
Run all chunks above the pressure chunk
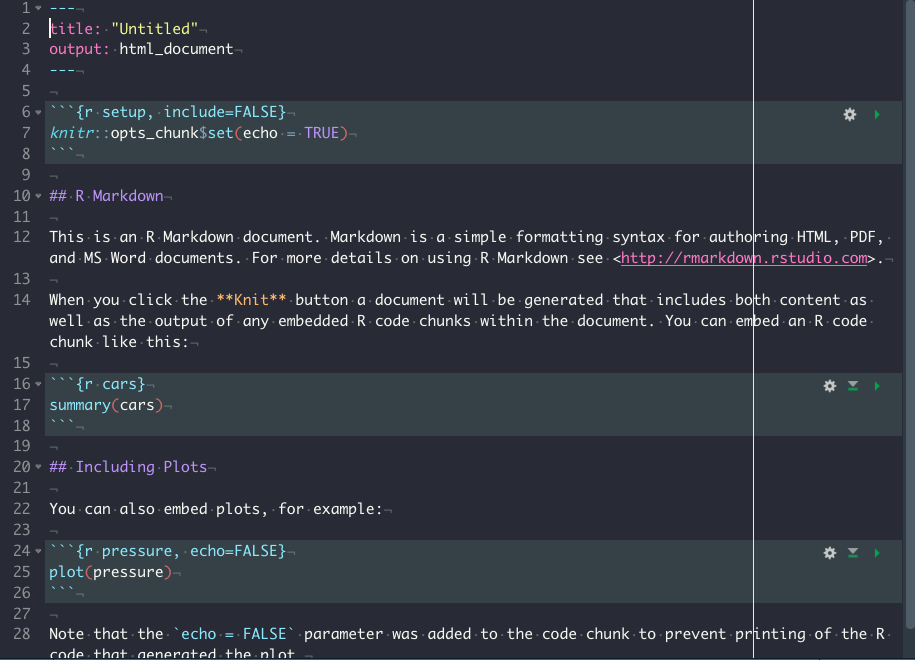pos(853,553)
